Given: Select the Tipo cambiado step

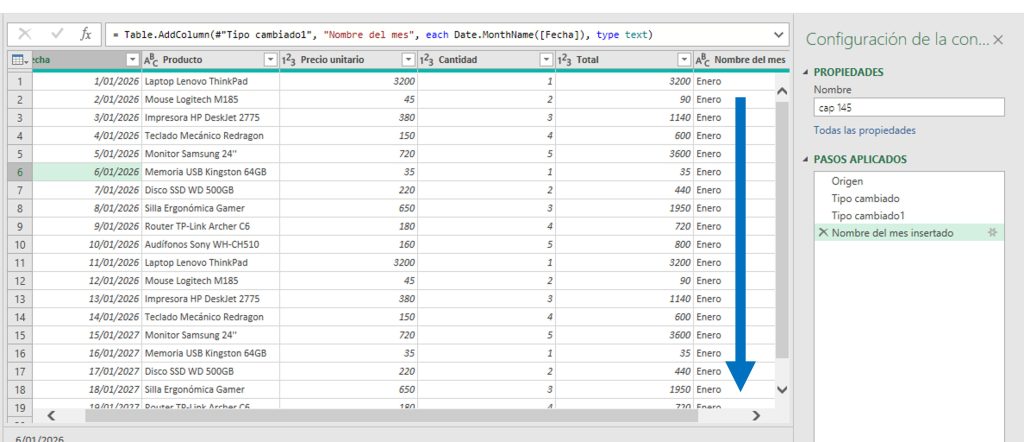Looking at the screenshot, I should pos(910,198).
